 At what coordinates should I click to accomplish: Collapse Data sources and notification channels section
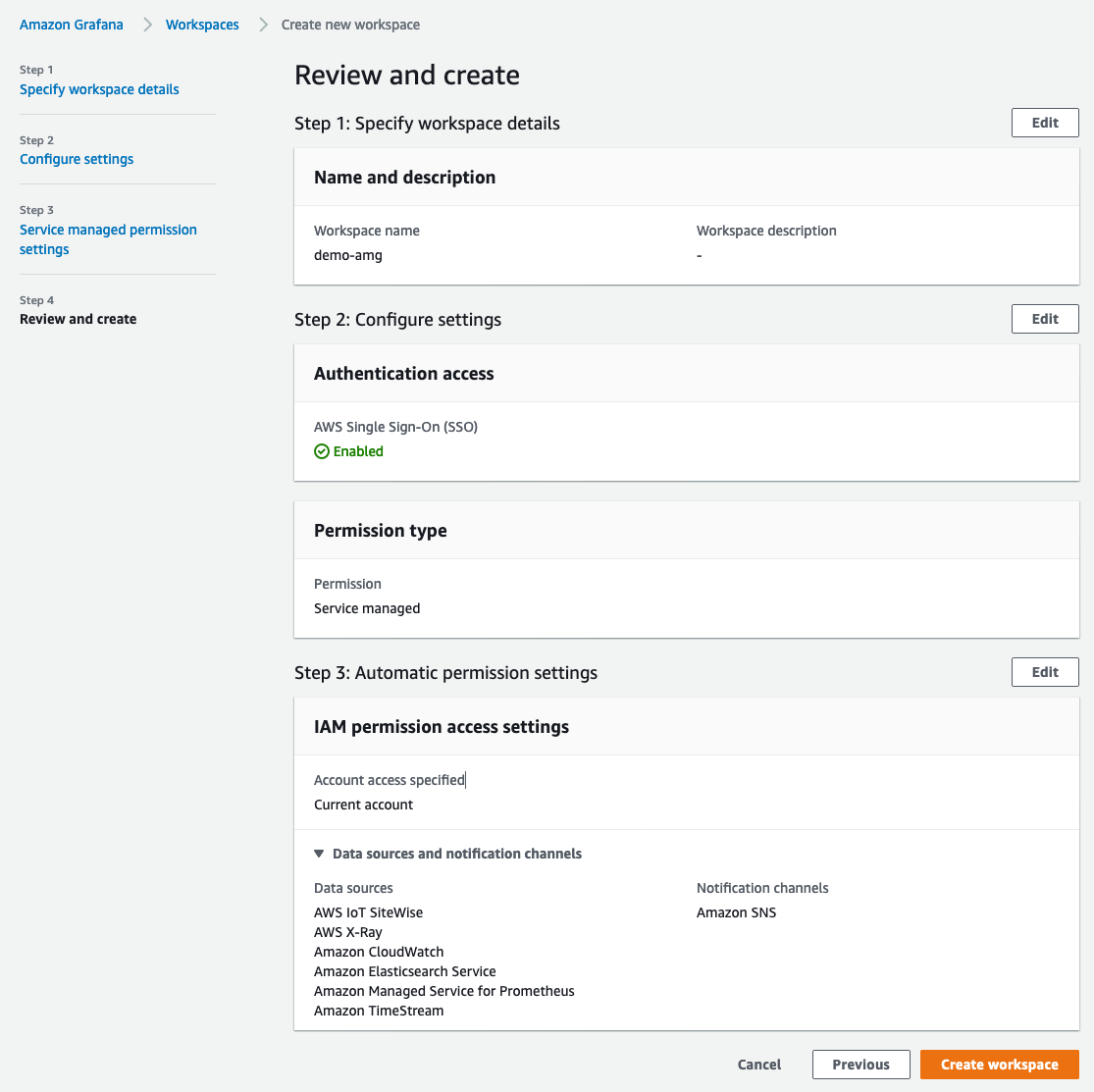click(319, 854)
